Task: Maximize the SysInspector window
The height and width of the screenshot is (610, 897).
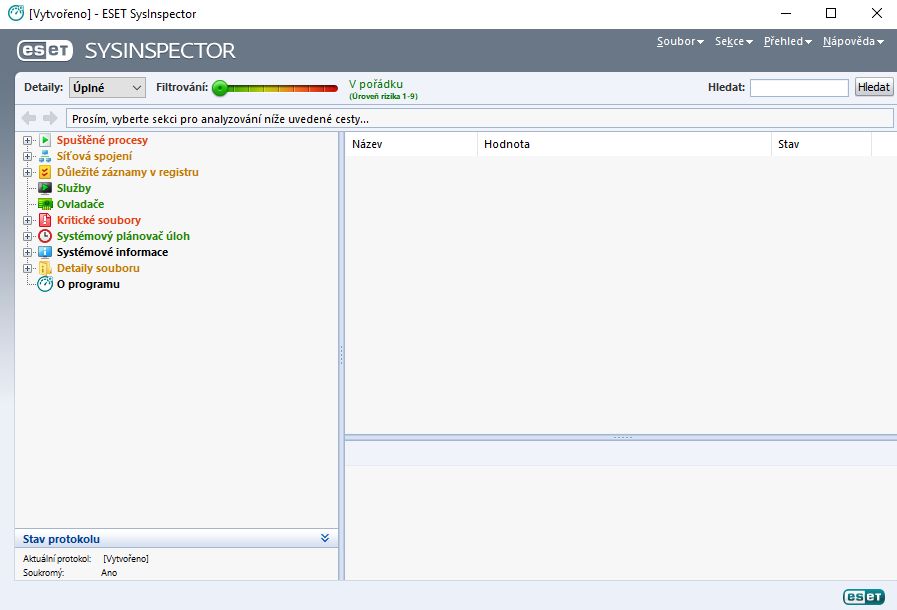Action: coord(831,13)
